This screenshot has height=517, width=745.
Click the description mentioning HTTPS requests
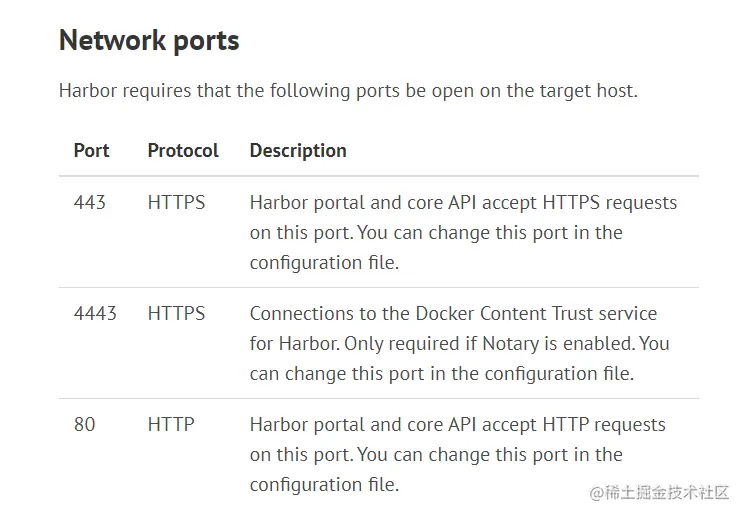[x=463, y=203]
